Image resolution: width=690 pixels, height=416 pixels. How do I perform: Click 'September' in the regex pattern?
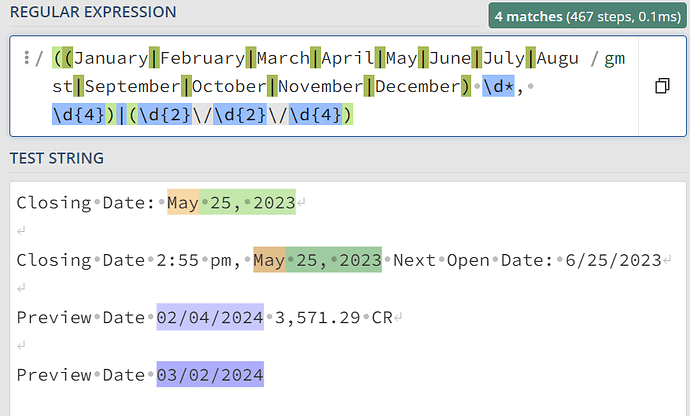tap(132, 86)
